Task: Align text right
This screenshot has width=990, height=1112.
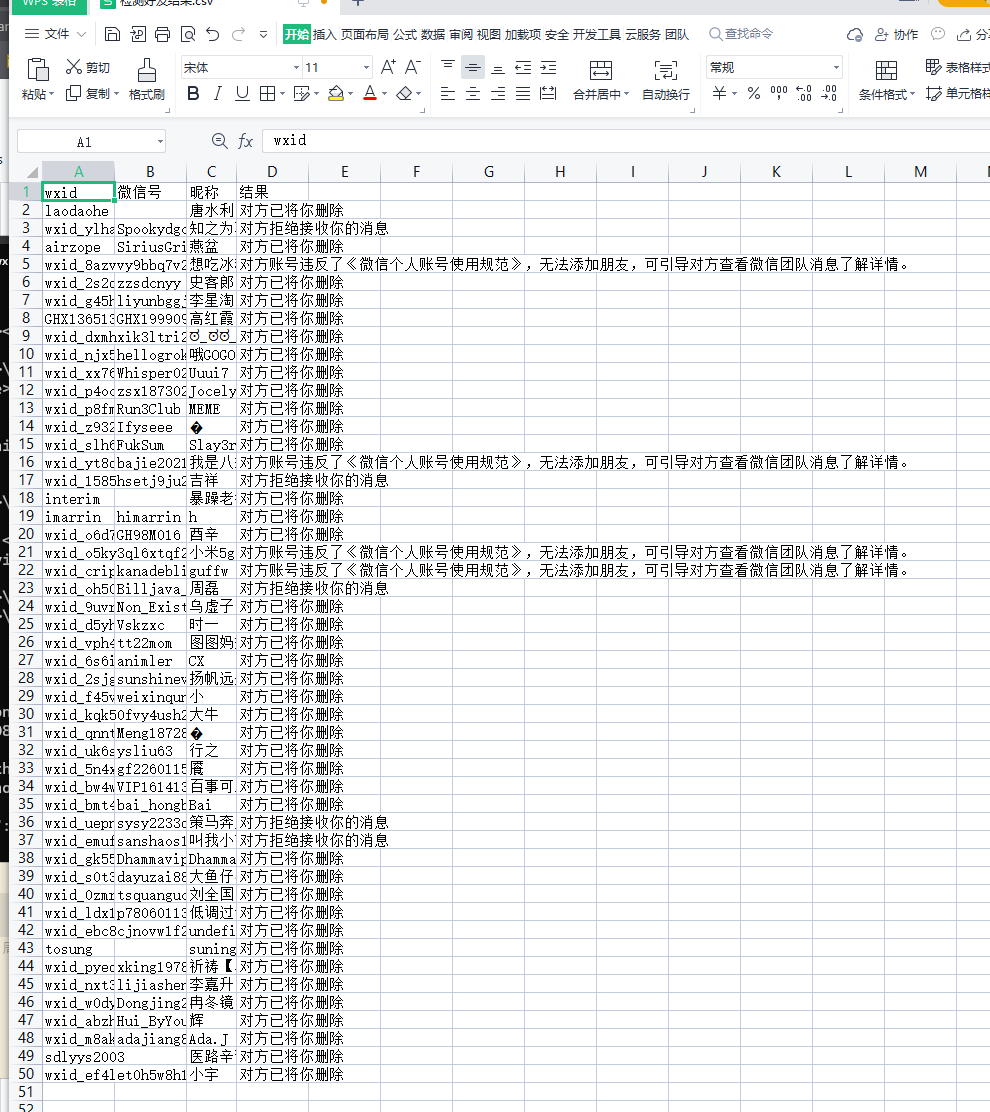Action: (x=498, y=94)
